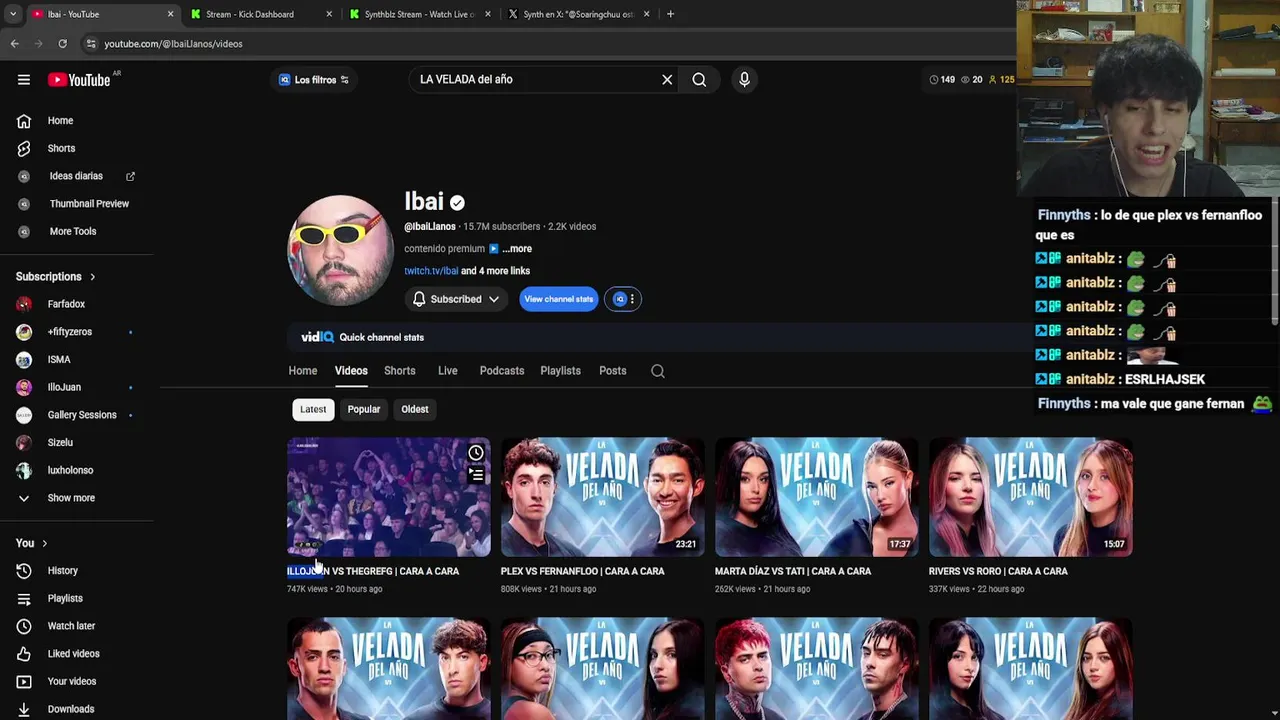Open Plex vs Fernanfloo video thumbnail
The image size is (1280, 720).
click(x=602, y=497)
